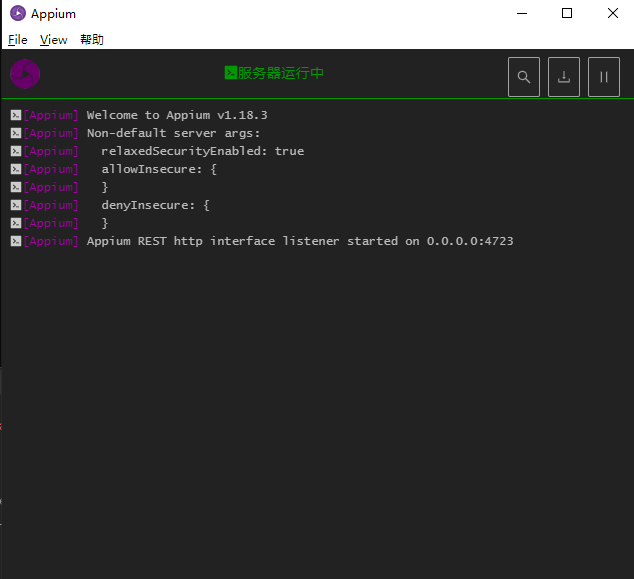Click log line 'allowInsecure: {'

(x=159, y=169)
